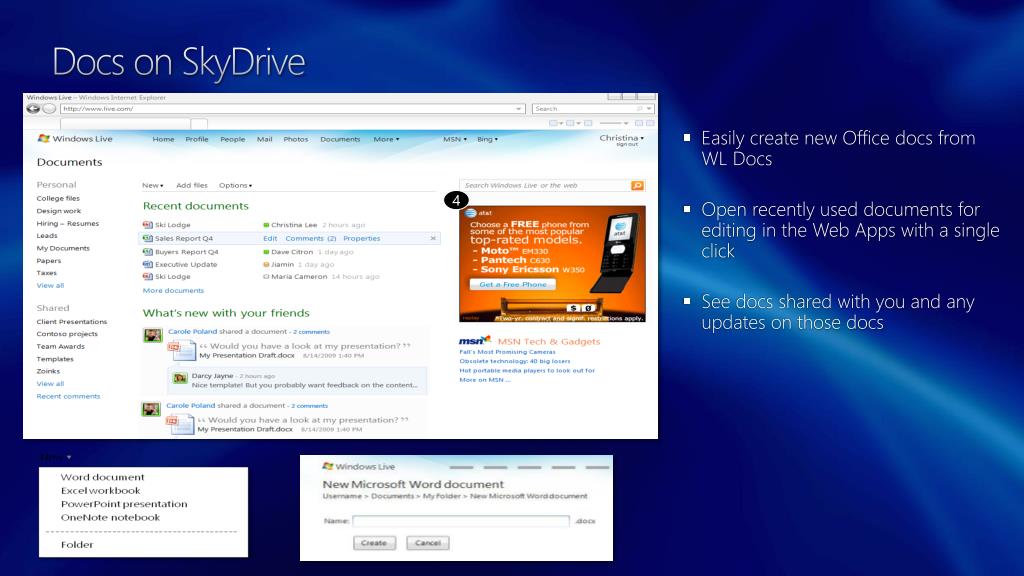1024x576 pixels.
Task: Click Get a Free Phone ad button
Action: tap(513, 284)
